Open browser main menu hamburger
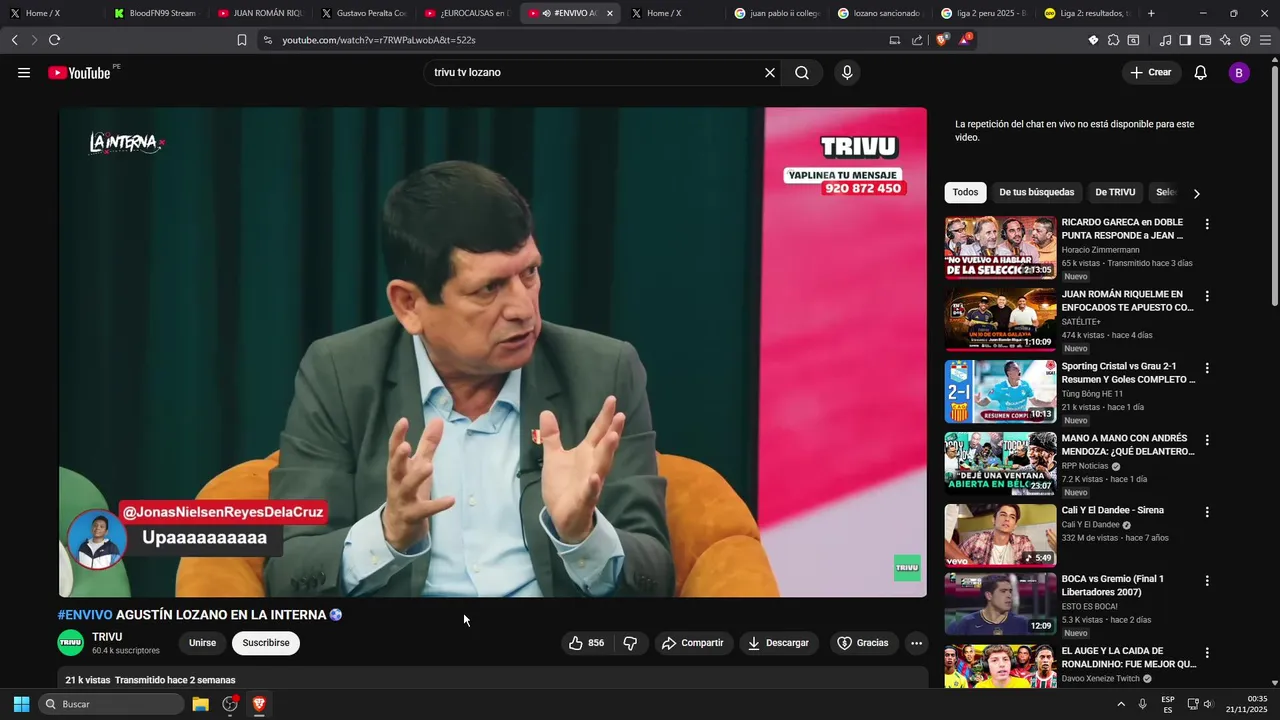 pyautogui.click(x=1266, y=40)
